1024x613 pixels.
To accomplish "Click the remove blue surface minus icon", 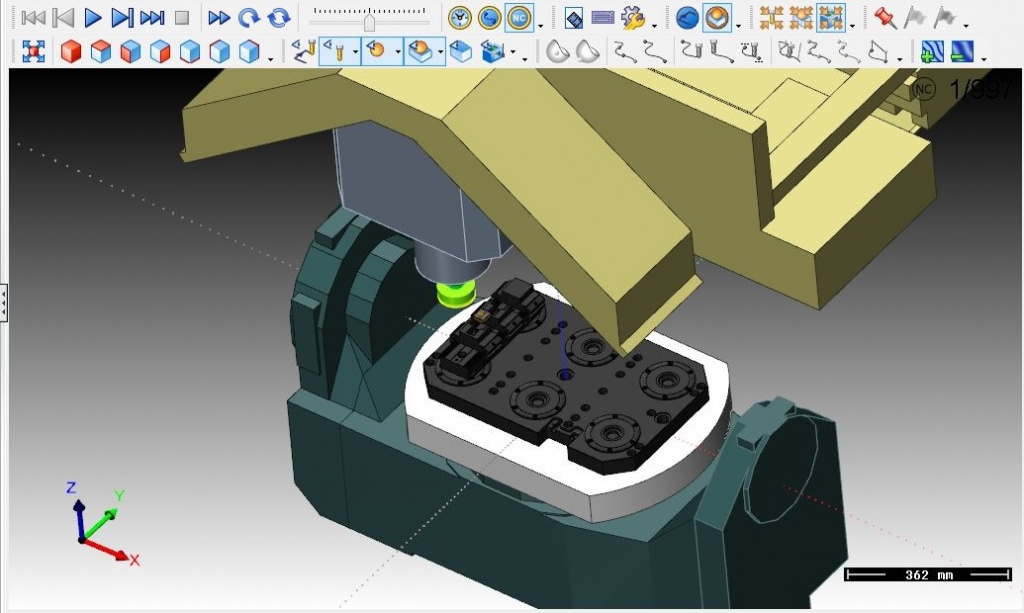I will coord(962,52).
